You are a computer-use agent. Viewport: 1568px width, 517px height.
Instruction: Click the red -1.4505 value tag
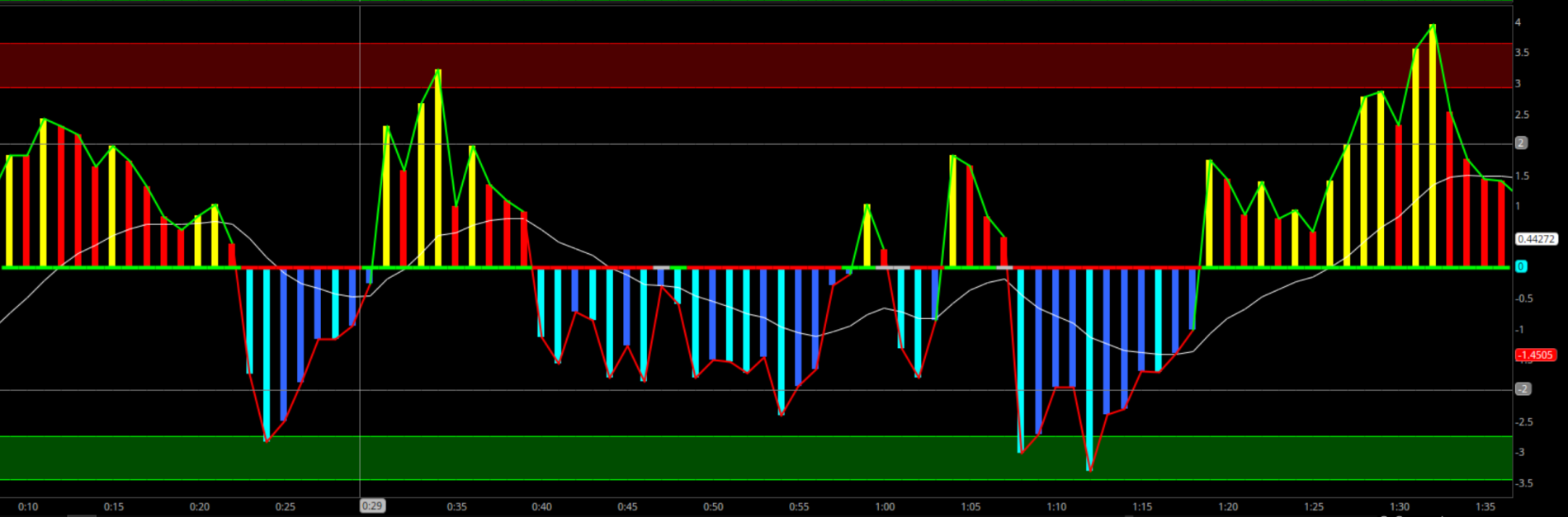pyautogui.click(x=1535, y=355)
